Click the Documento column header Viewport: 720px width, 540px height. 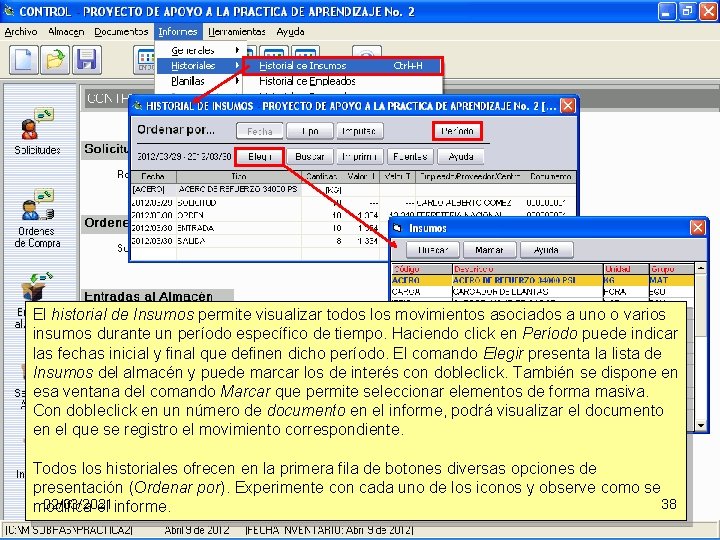(550, 177)
